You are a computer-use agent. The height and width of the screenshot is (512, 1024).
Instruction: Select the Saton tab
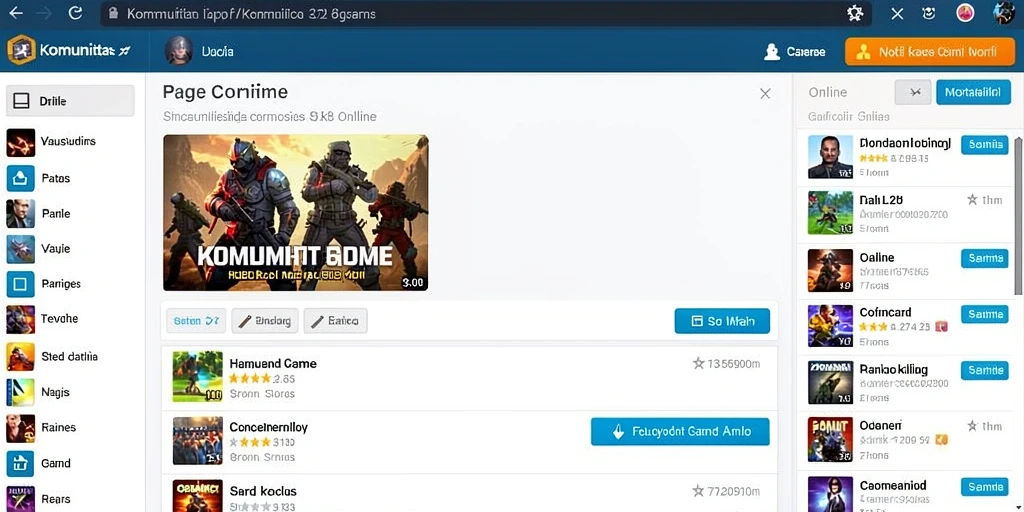coord(196,321)
